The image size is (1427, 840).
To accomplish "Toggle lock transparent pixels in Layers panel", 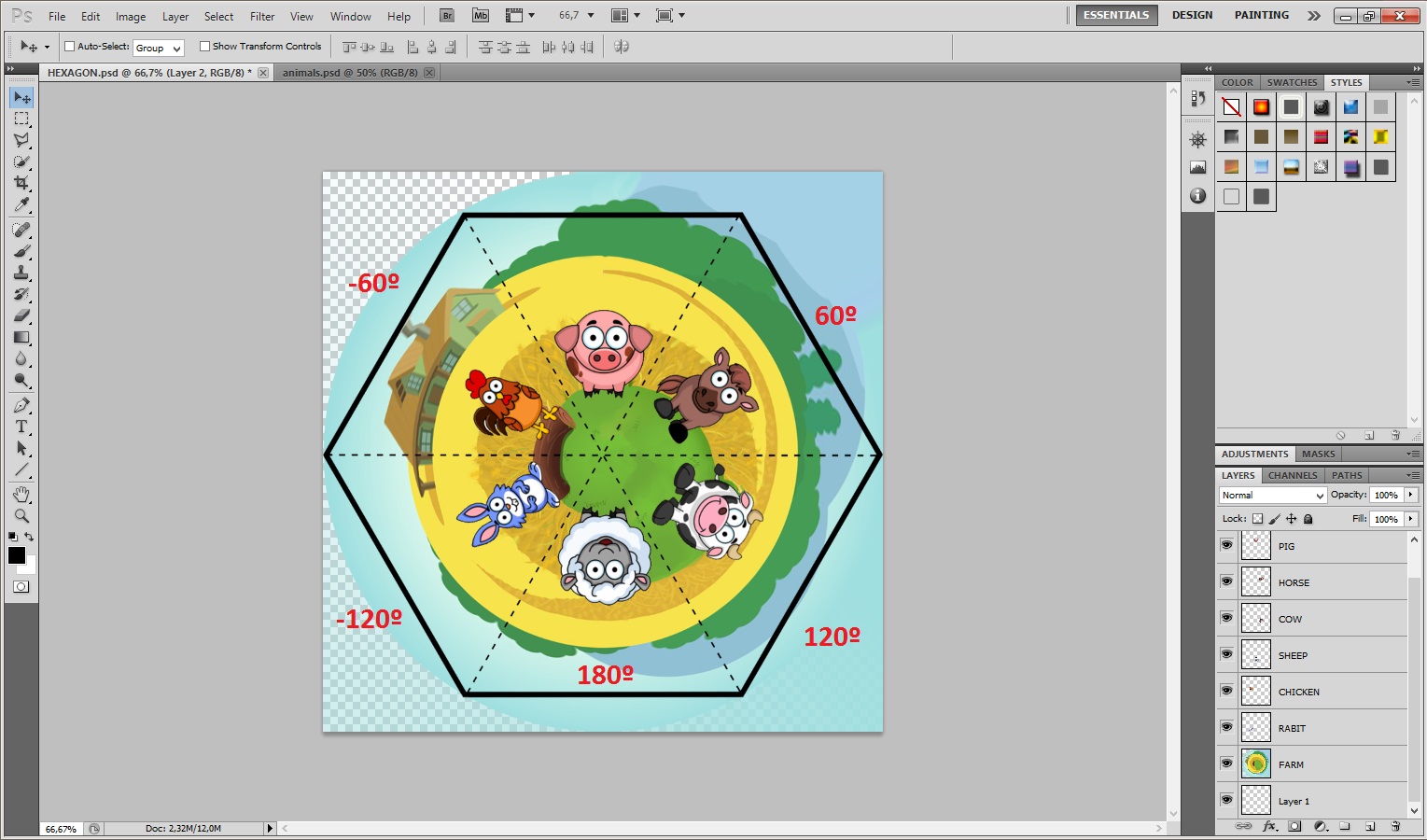I will pos(1257,519).
